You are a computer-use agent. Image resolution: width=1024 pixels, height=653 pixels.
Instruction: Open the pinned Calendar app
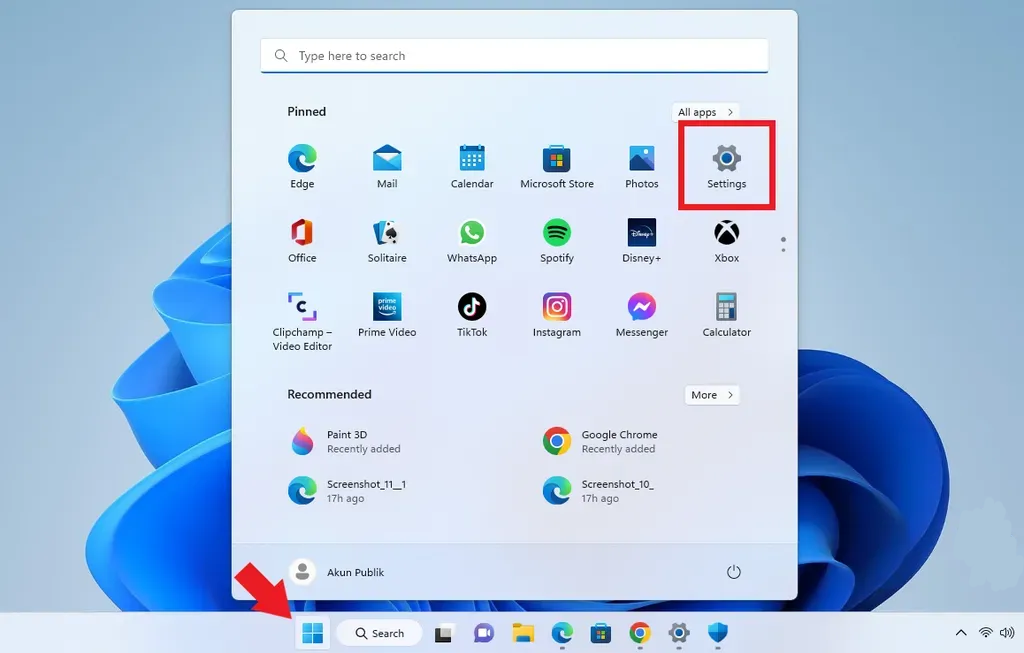click(x=472, y=167)
